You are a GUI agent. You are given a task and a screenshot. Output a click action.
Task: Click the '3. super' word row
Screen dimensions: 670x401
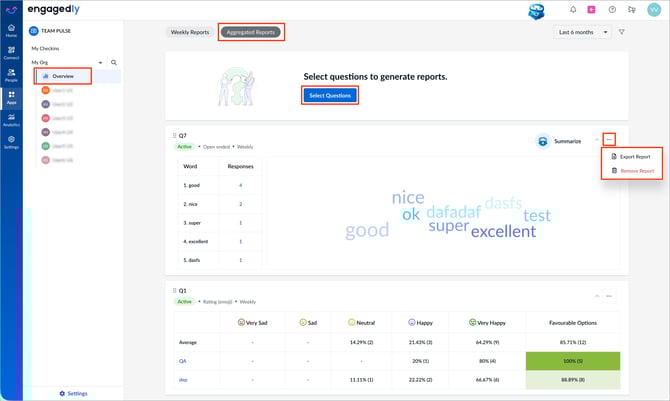click(192, 223)
